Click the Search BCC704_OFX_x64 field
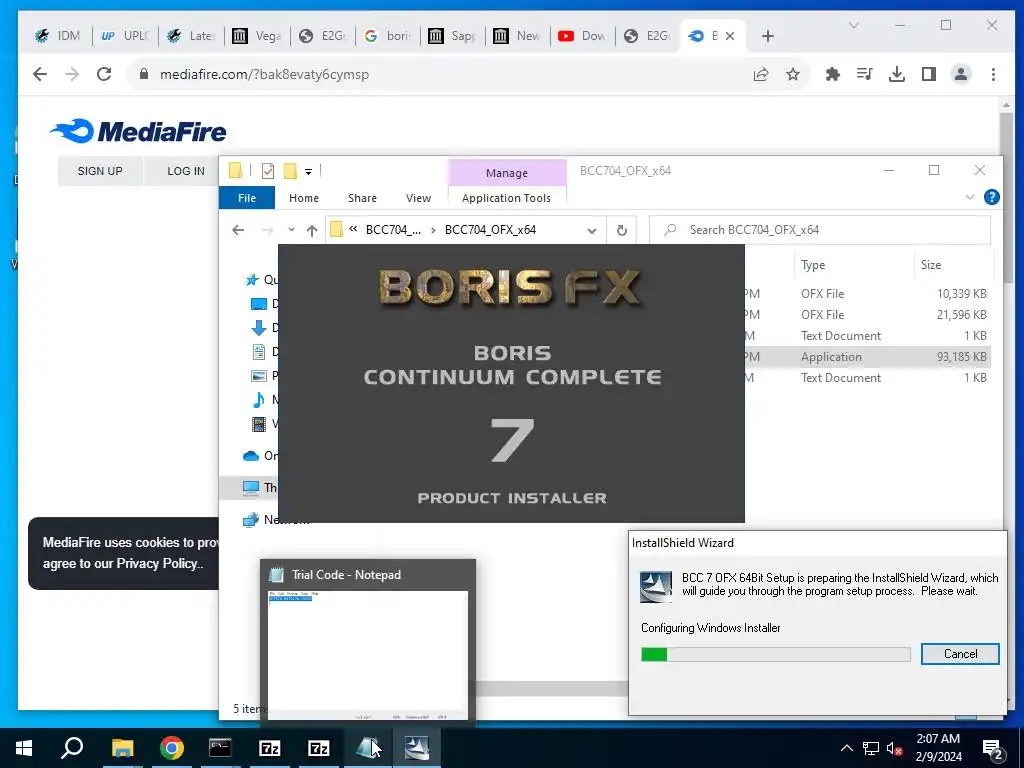Viewport: 1024px width, 768px height. pos(820,230)
